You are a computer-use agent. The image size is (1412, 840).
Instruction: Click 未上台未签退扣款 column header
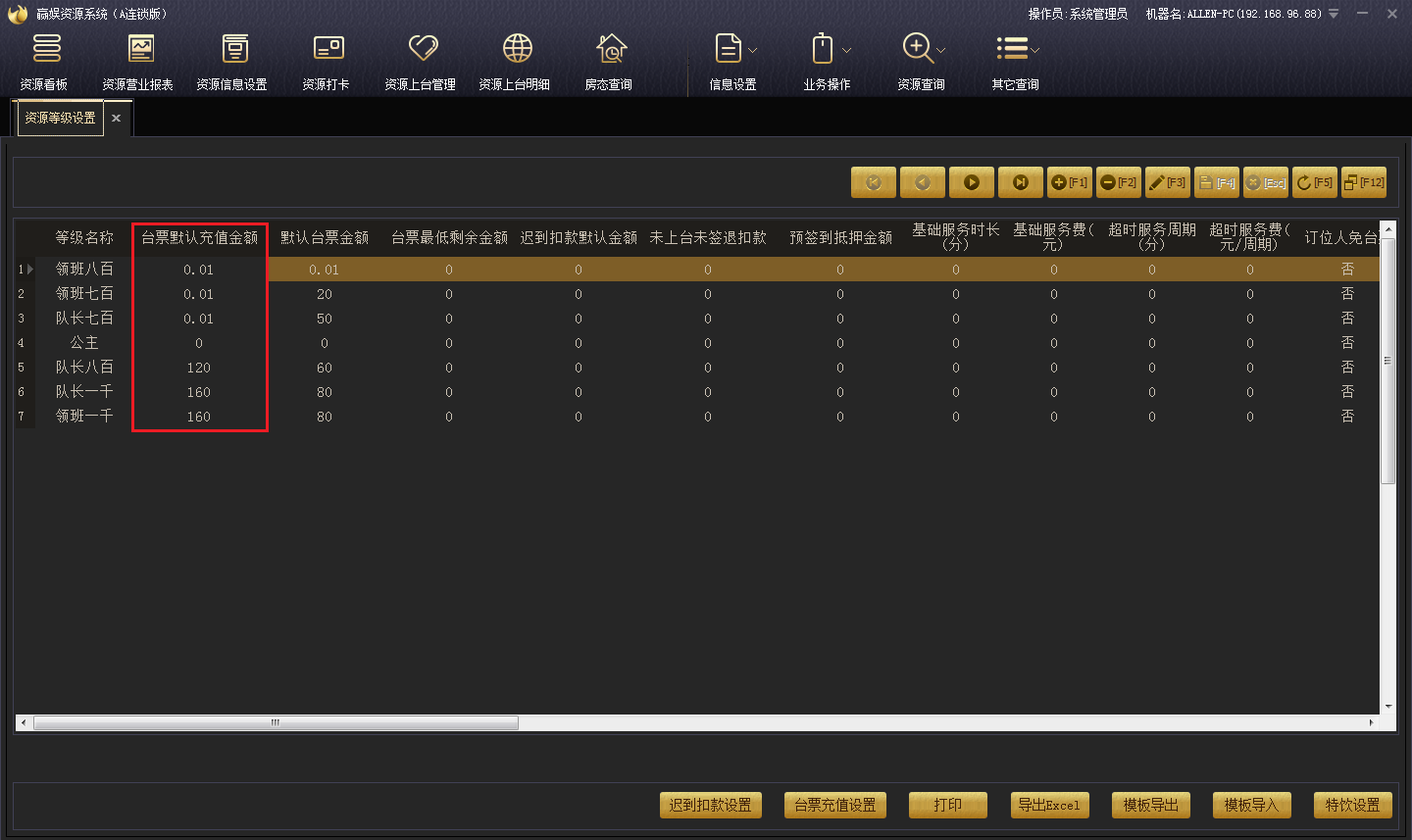tap(708, 237)
